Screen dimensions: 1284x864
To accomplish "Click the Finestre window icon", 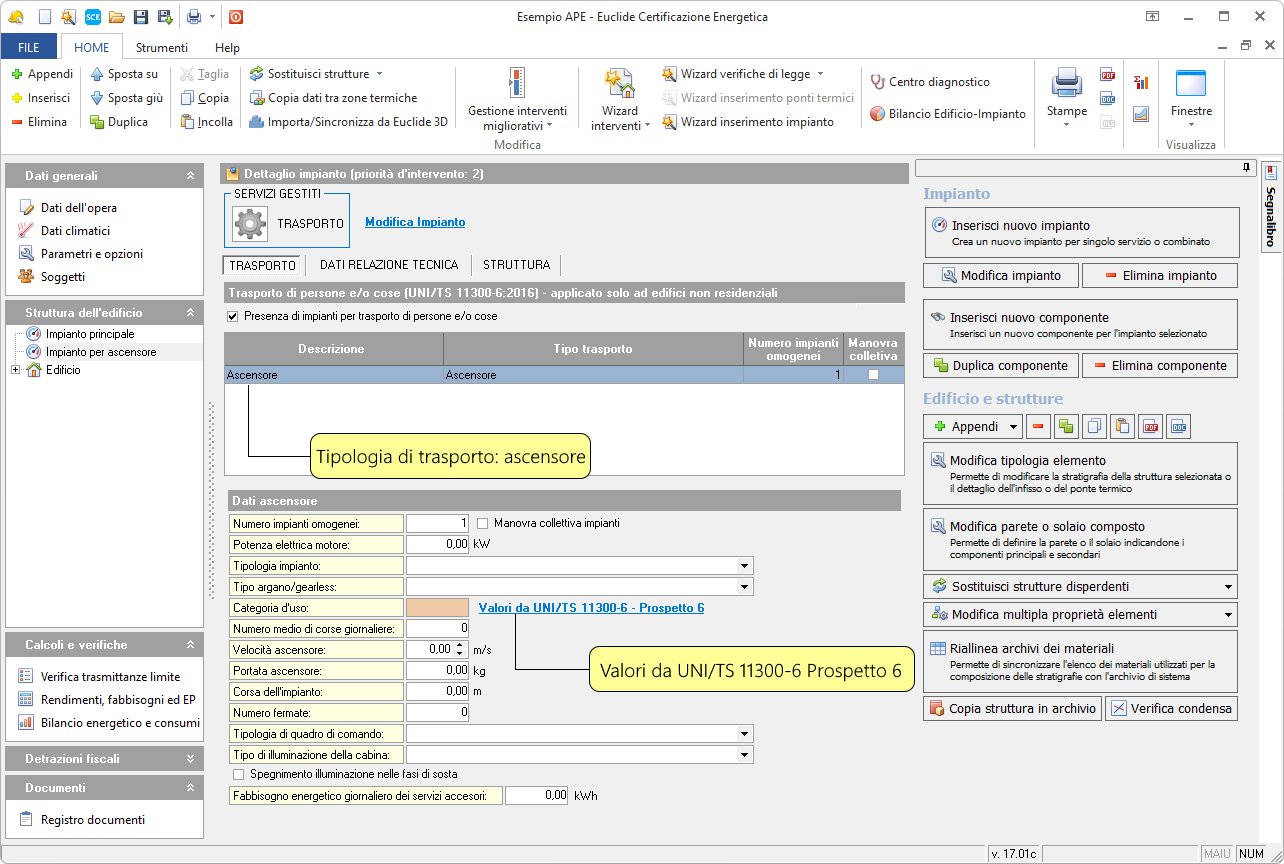I will [x=1190, y=84].
